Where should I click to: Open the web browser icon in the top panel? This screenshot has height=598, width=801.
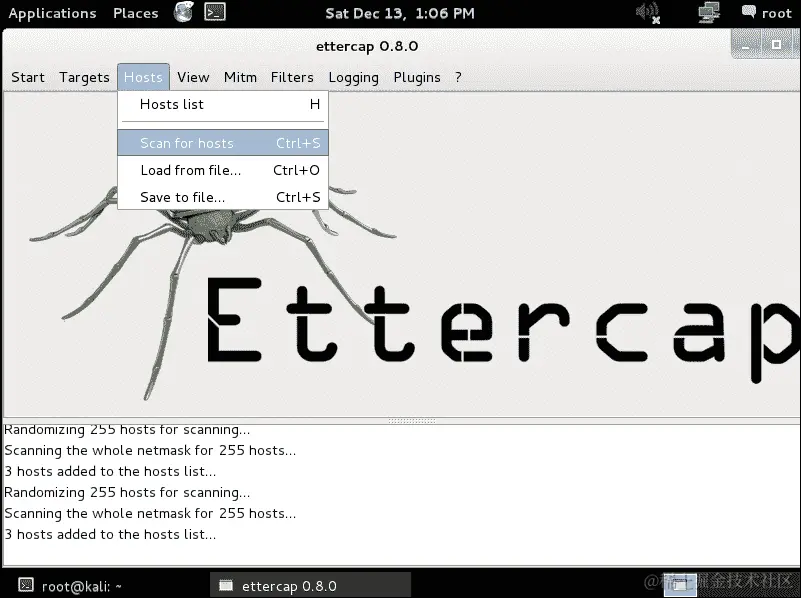coord(183,13)
